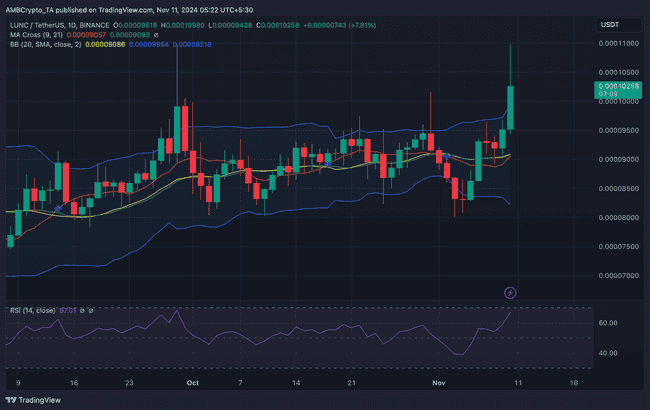Click the TradingView logo icon
This screenshot has width=650, height=410.
click(x=11, y=400)
